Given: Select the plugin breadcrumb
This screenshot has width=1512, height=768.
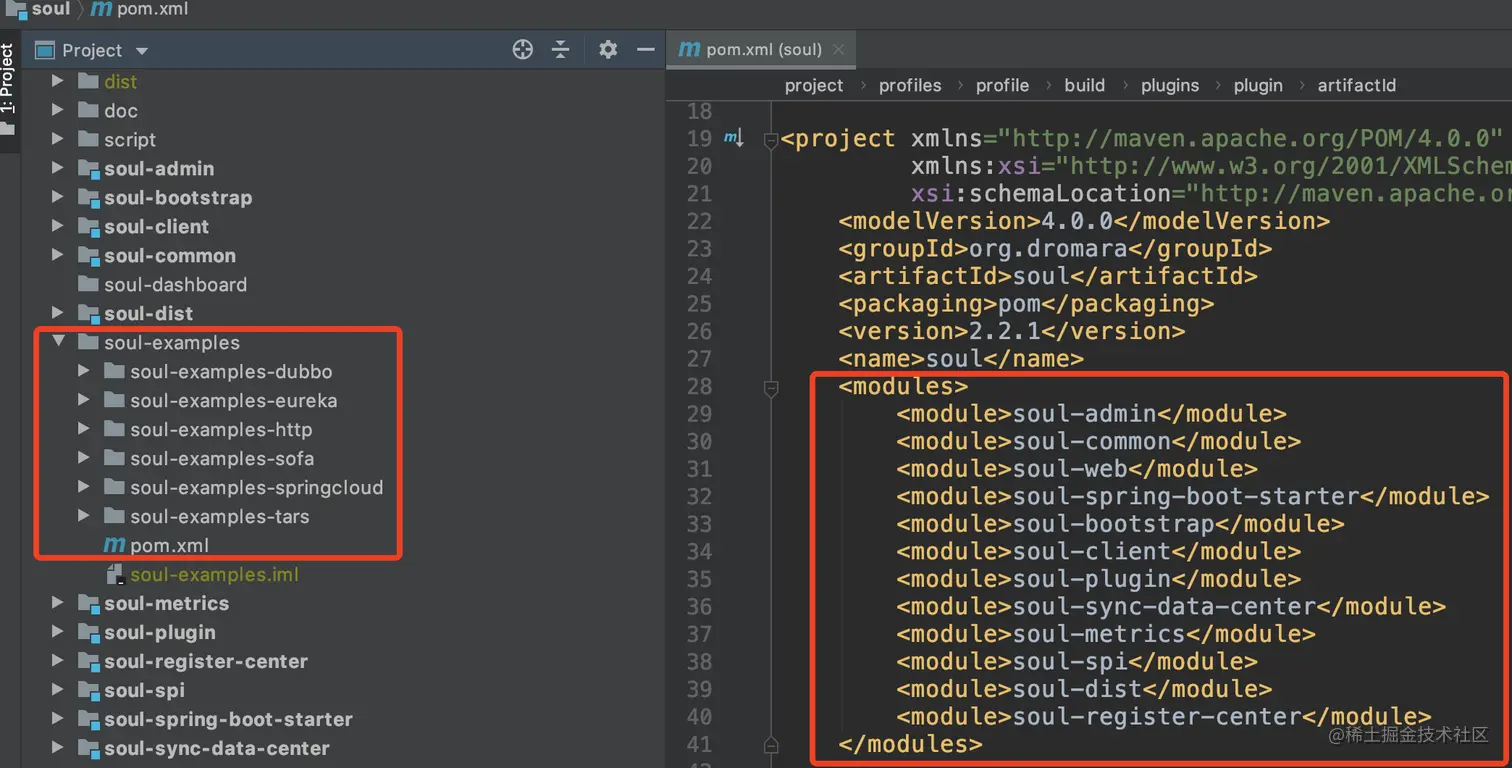Looking at the screenshot, I should tap(1258, 86).
